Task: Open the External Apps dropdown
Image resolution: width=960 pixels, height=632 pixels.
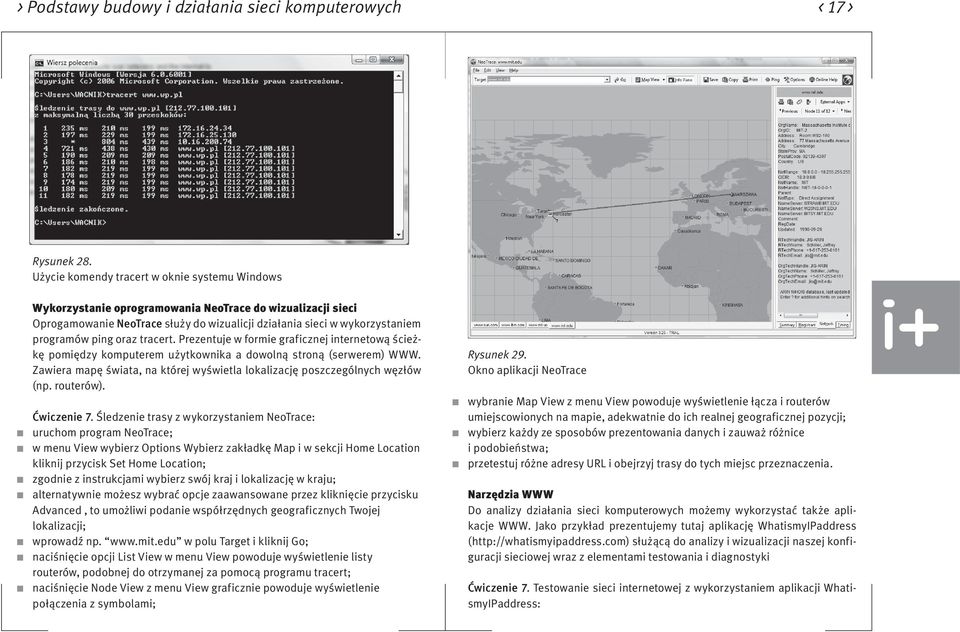Action: [834, 102]
